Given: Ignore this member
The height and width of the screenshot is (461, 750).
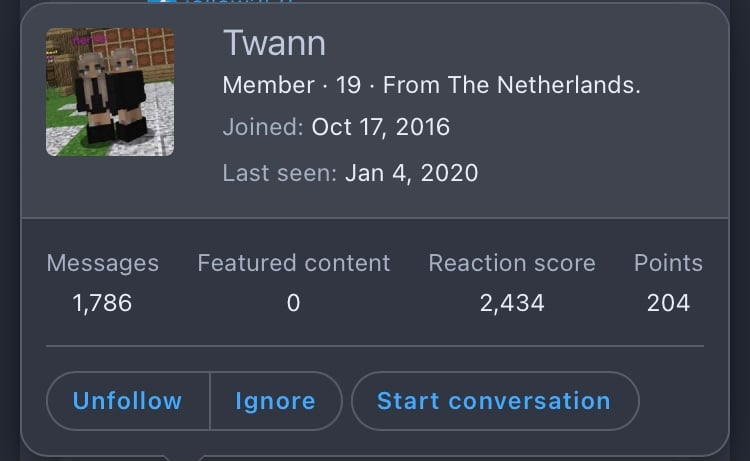Looking at the screenshot, I should (x=276, y=401).
